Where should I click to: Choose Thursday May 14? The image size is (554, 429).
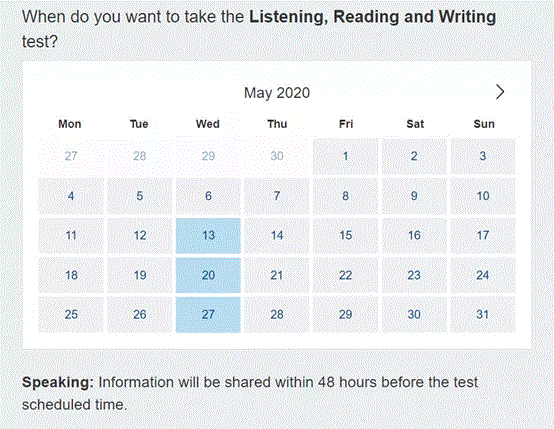pyautogui.click(x=277, y=235)
